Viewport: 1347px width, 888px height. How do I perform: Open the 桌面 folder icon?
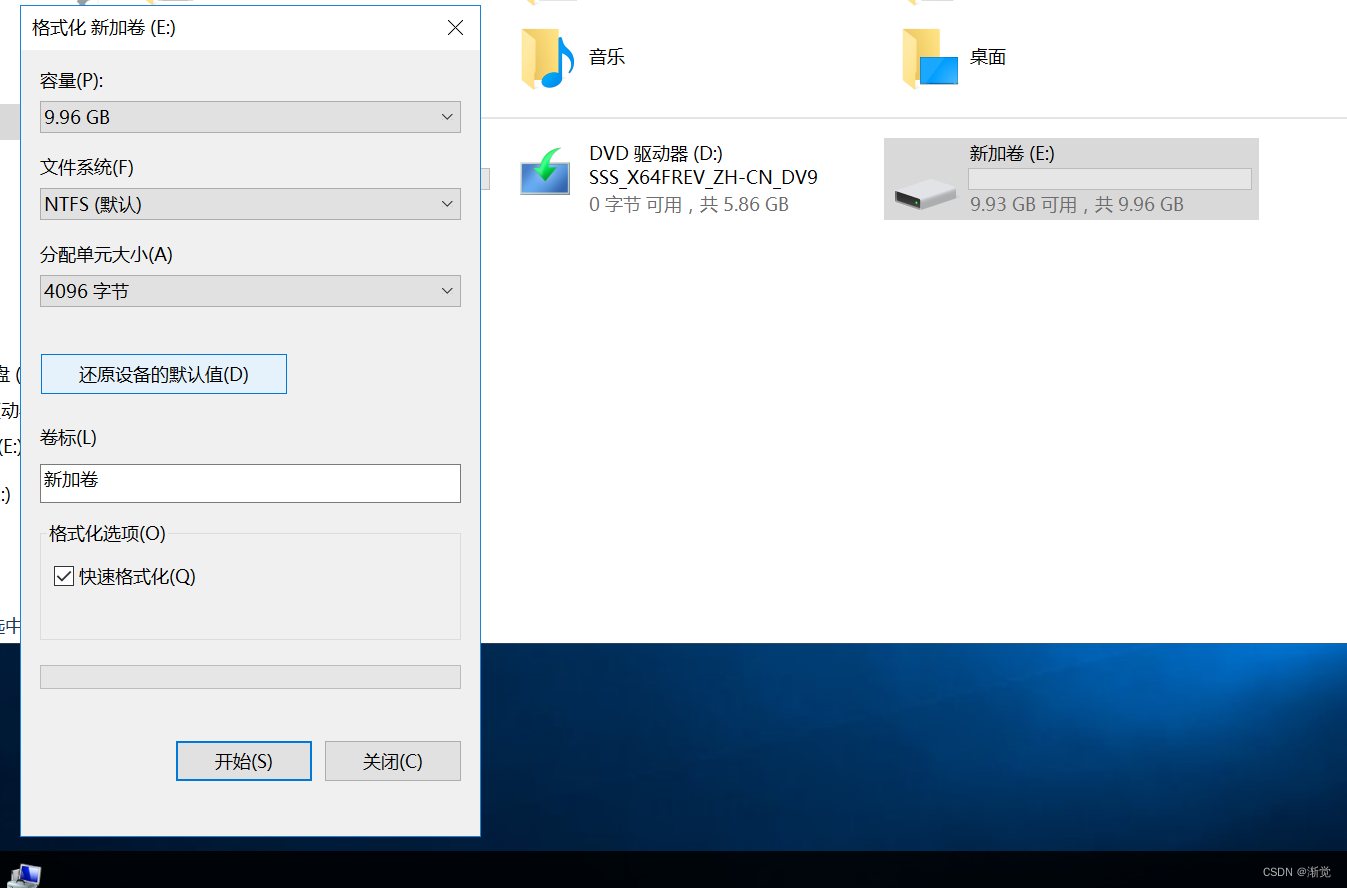(930, 58)
